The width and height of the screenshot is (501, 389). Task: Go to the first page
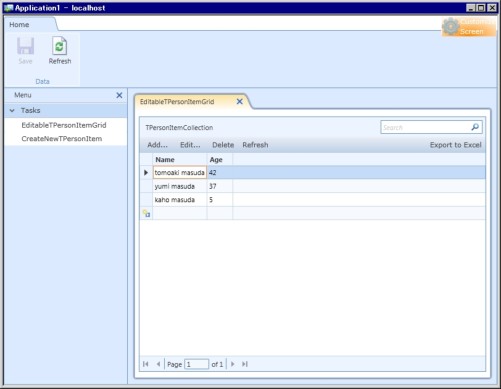tap(146, 364)
